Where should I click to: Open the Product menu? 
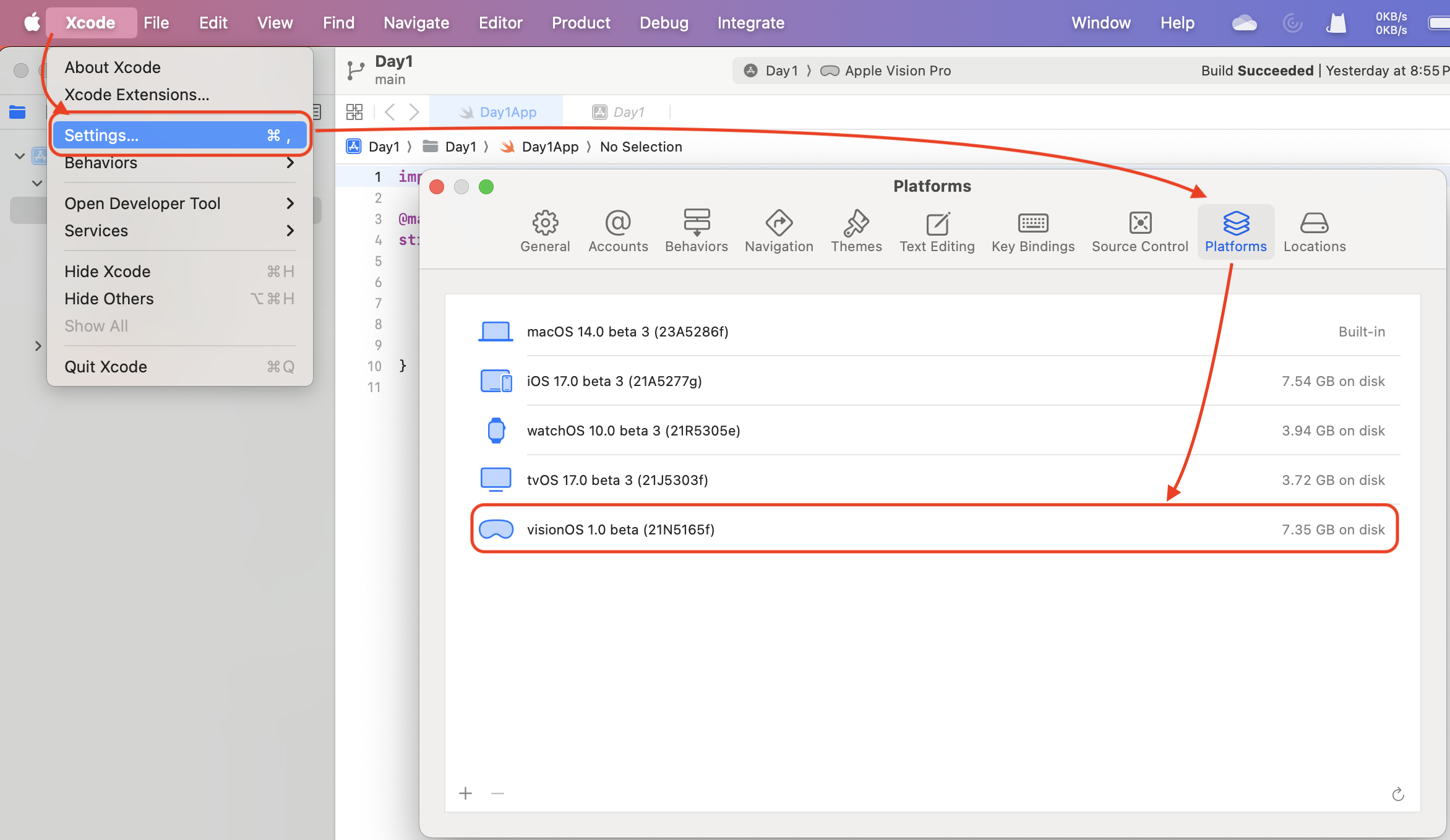pos(580,23)
